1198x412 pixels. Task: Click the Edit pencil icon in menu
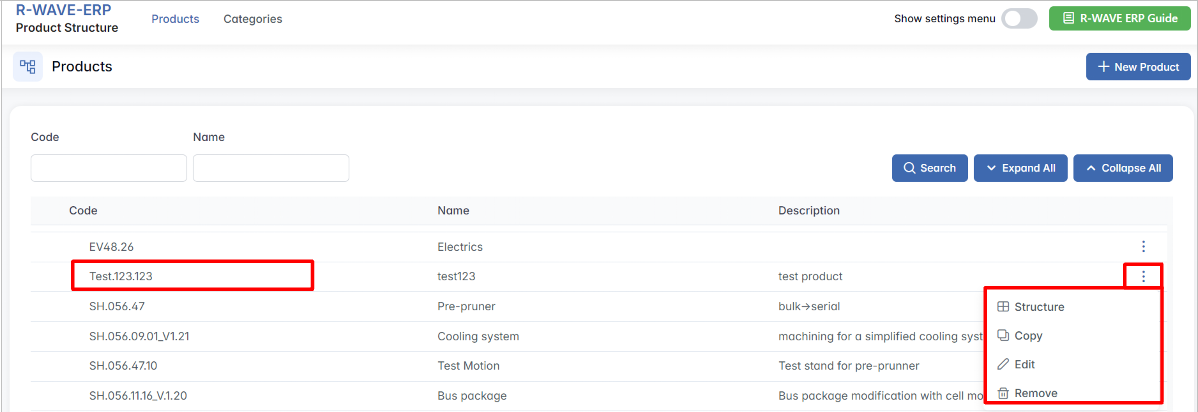(1003, 365)
